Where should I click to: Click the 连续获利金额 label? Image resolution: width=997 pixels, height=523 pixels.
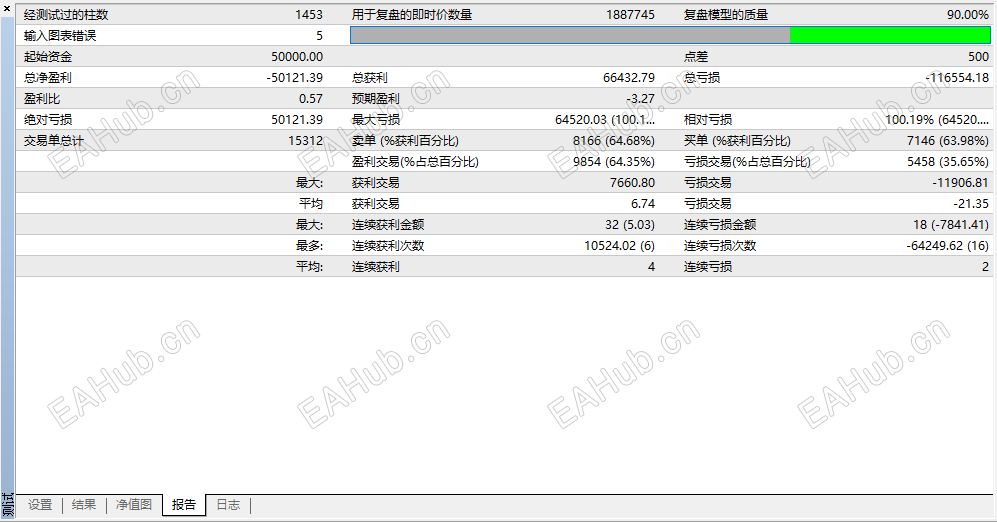point(388,224)
